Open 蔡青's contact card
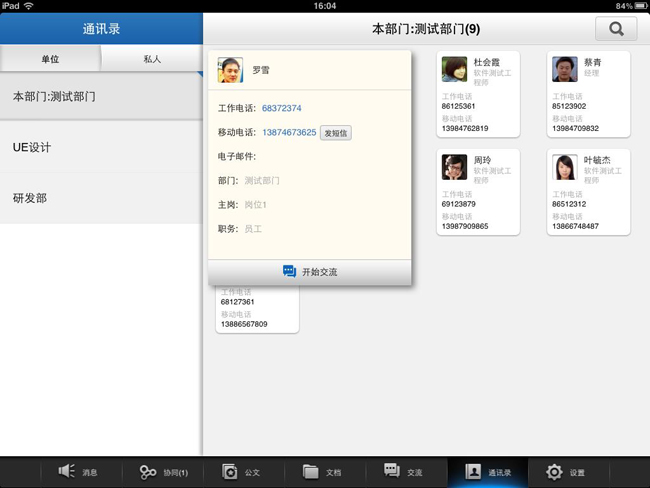This screenshot has width=650, height=488. click(589, 95)
